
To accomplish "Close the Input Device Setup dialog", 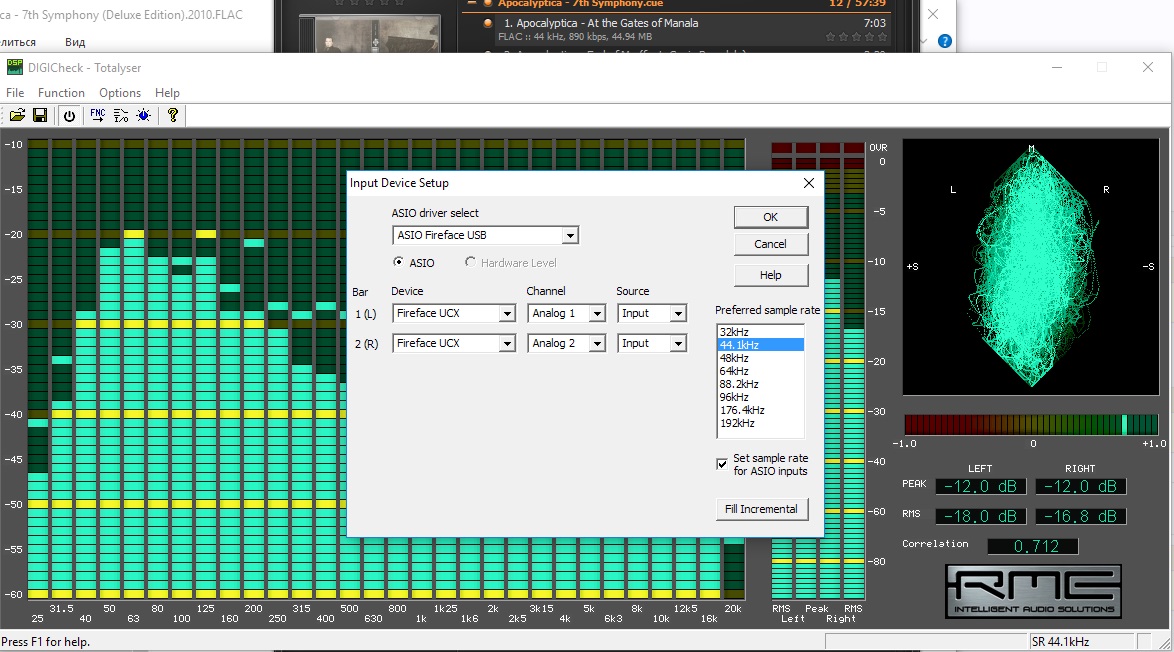I will click(x=809, y=183).
